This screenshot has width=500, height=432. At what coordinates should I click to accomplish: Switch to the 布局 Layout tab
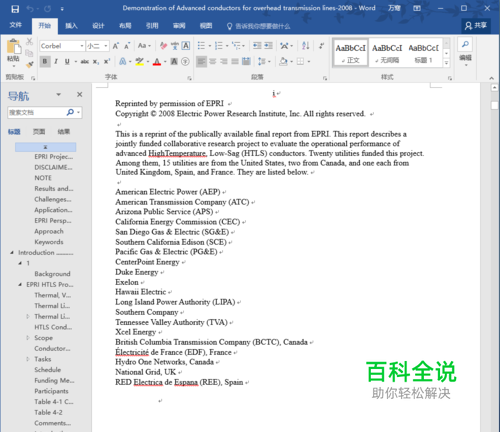pos(125,26)
